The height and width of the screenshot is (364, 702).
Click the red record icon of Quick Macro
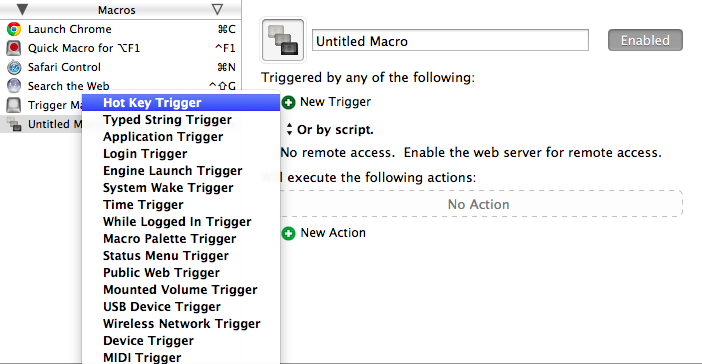coord(14,48)
